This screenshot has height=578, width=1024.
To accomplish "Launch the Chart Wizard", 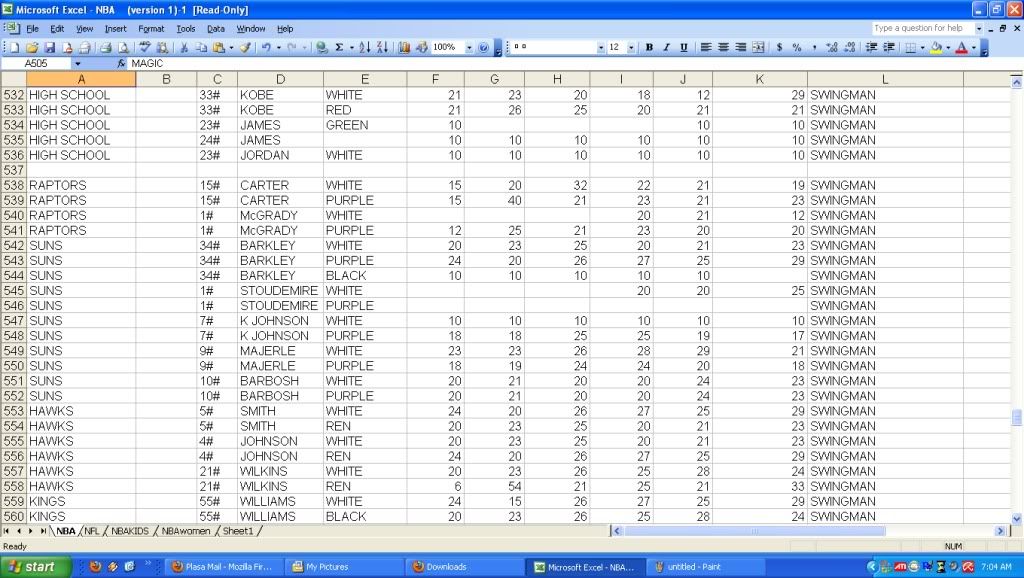I will (x=404, y=48).
